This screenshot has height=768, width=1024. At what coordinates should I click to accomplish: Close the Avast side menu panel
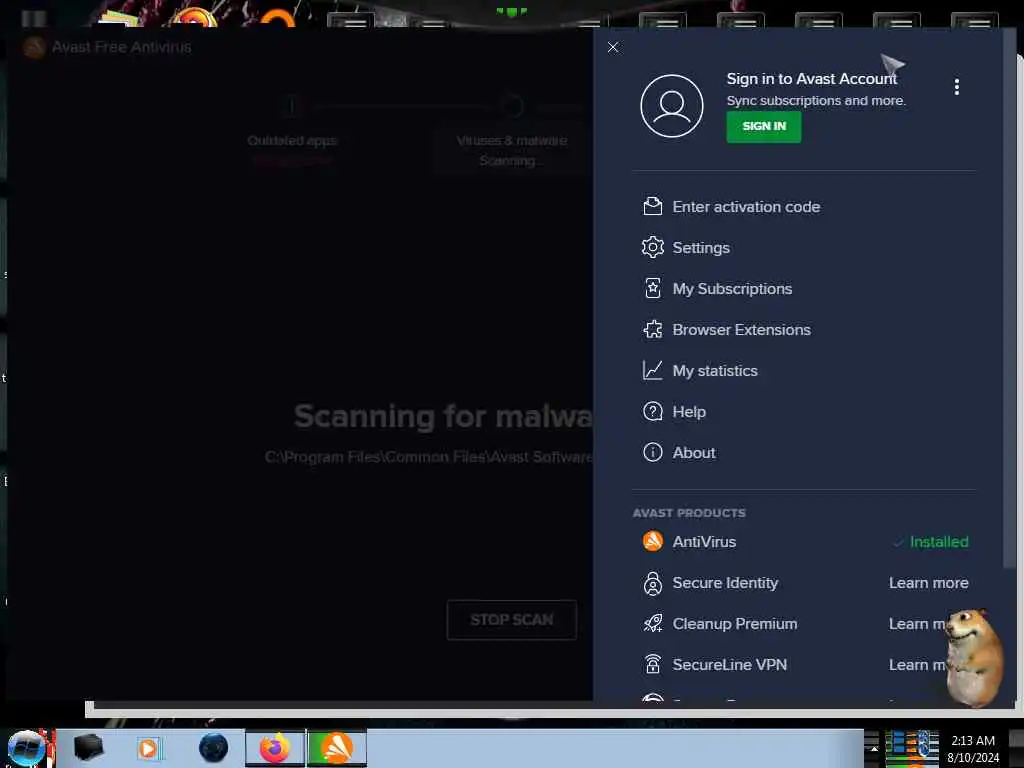coord(613,47)
